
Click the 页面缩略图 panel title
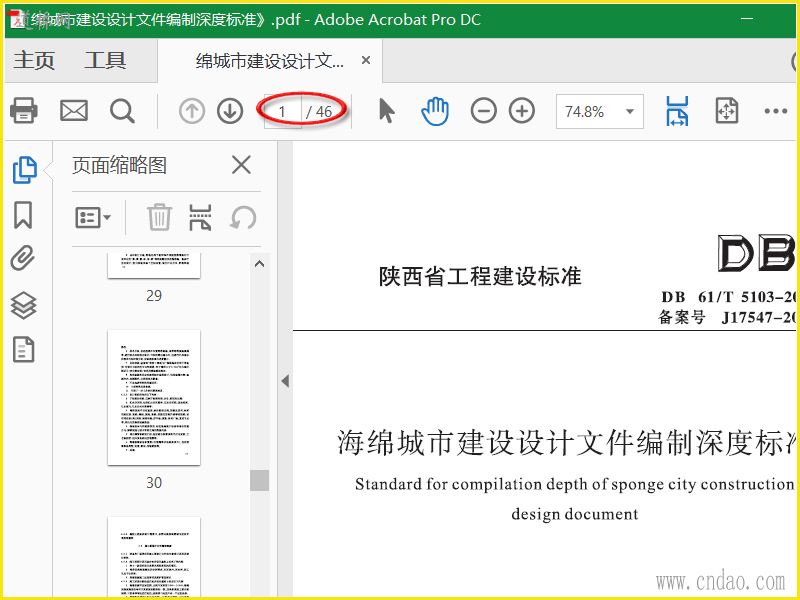click(119, 165)
